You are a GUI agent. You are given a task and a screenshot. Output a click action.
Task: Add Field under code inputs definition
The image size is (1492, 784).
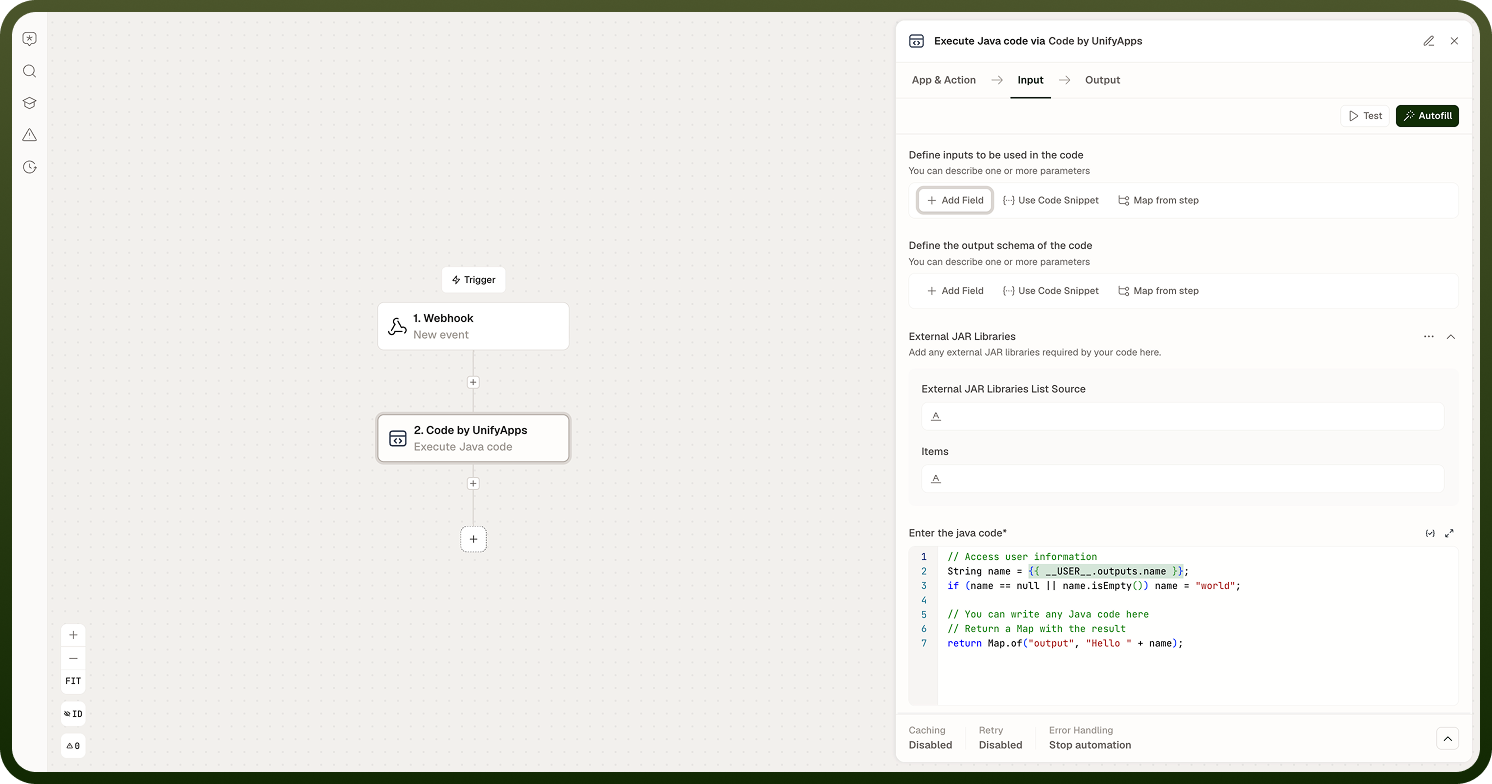pos(955,200)
